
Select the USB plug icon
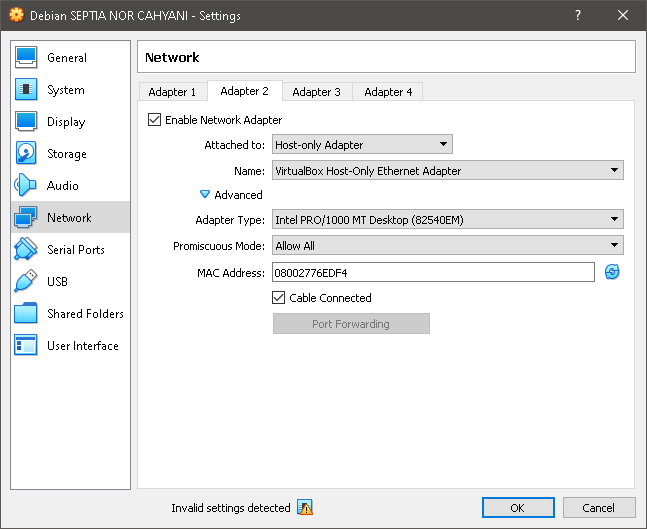click(x=26, y=281)
